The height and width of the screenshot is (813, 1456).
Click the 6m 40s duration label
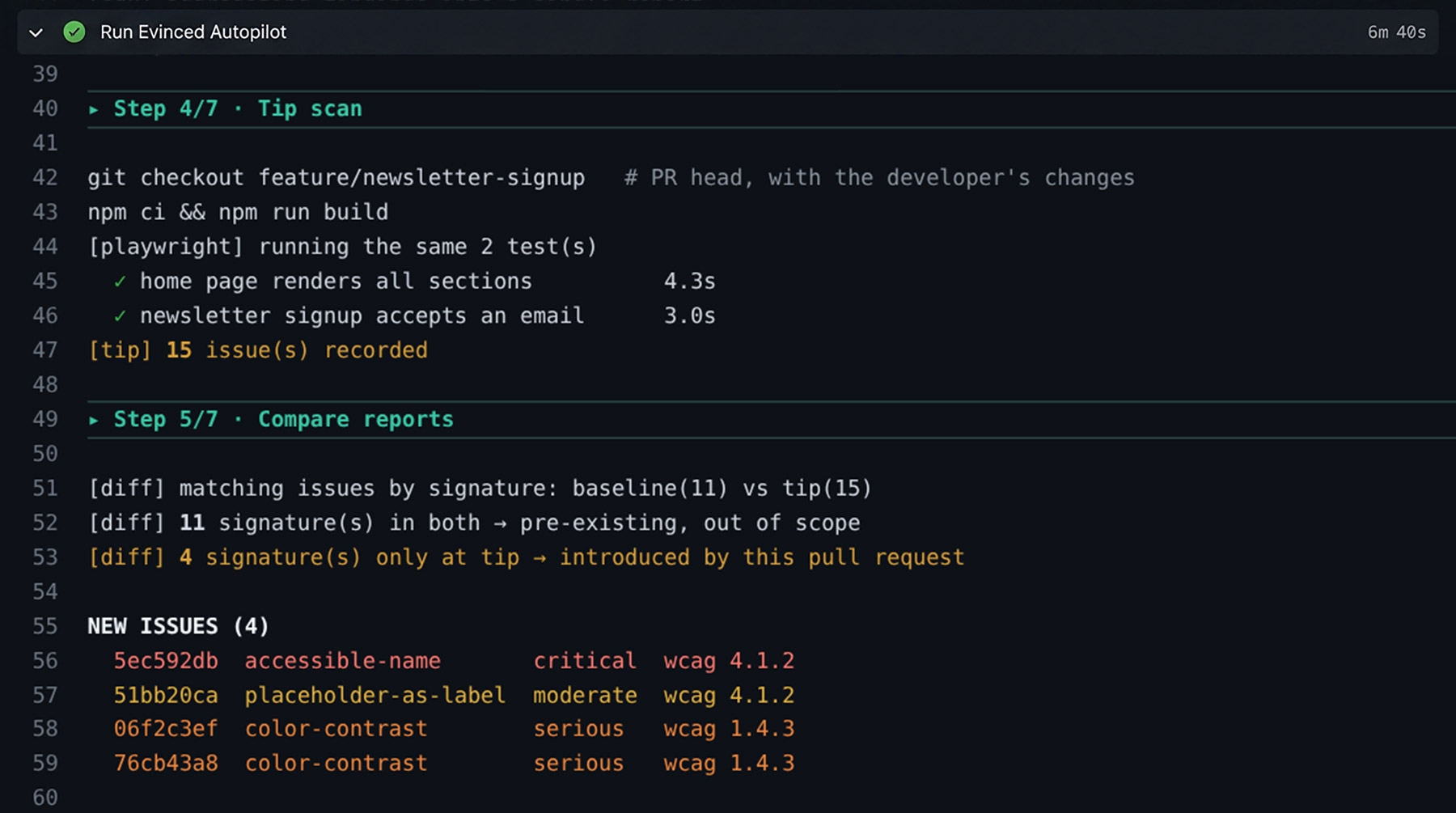[x=1396, y=32]
